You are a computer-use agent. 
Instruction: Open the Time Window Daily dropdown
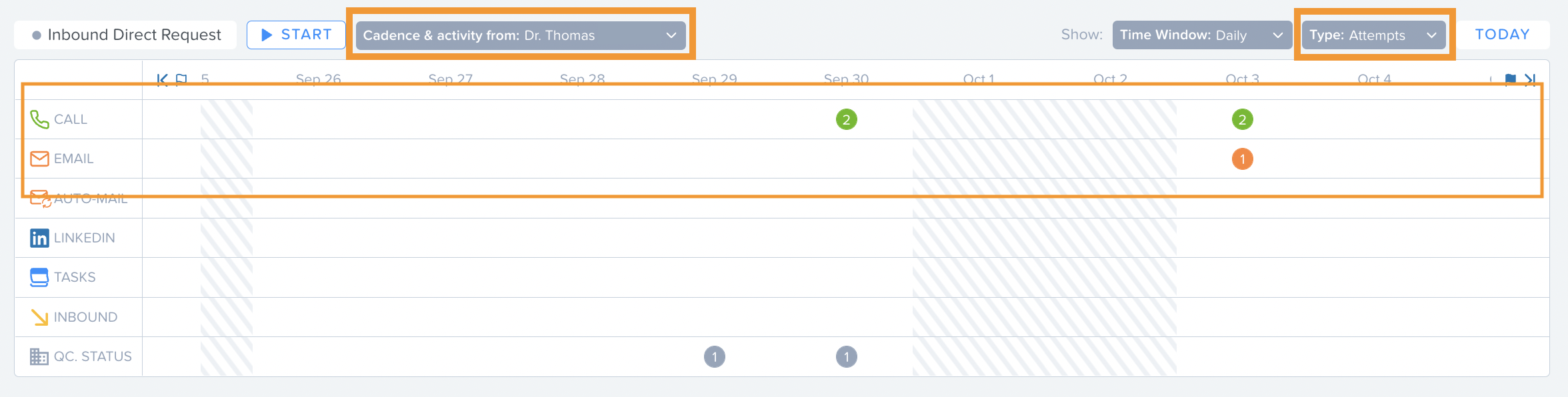click(x=1202, y=35)
